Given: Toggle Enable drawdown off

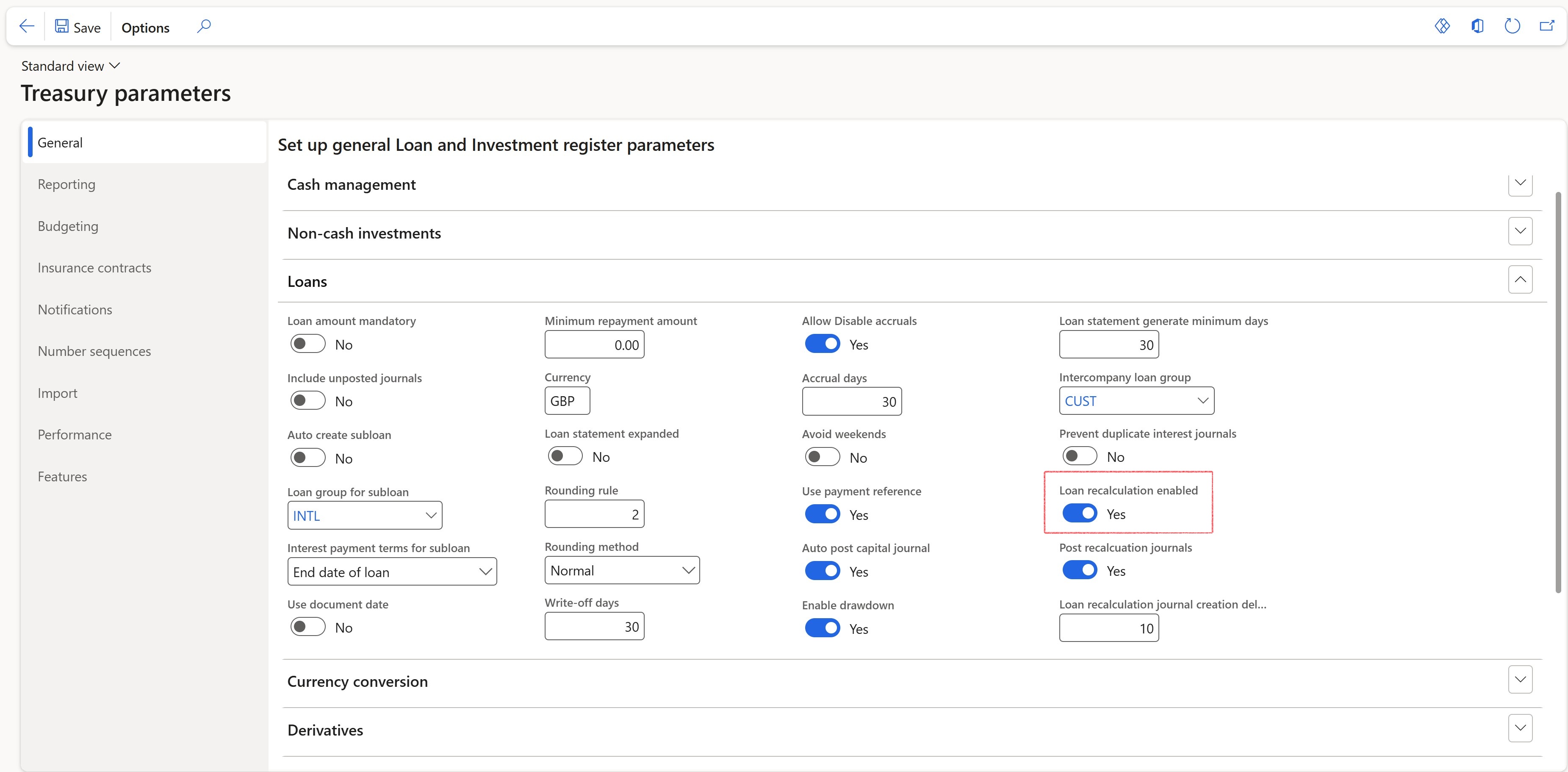Looking at the screenshot, I should [x=823, y=628].
